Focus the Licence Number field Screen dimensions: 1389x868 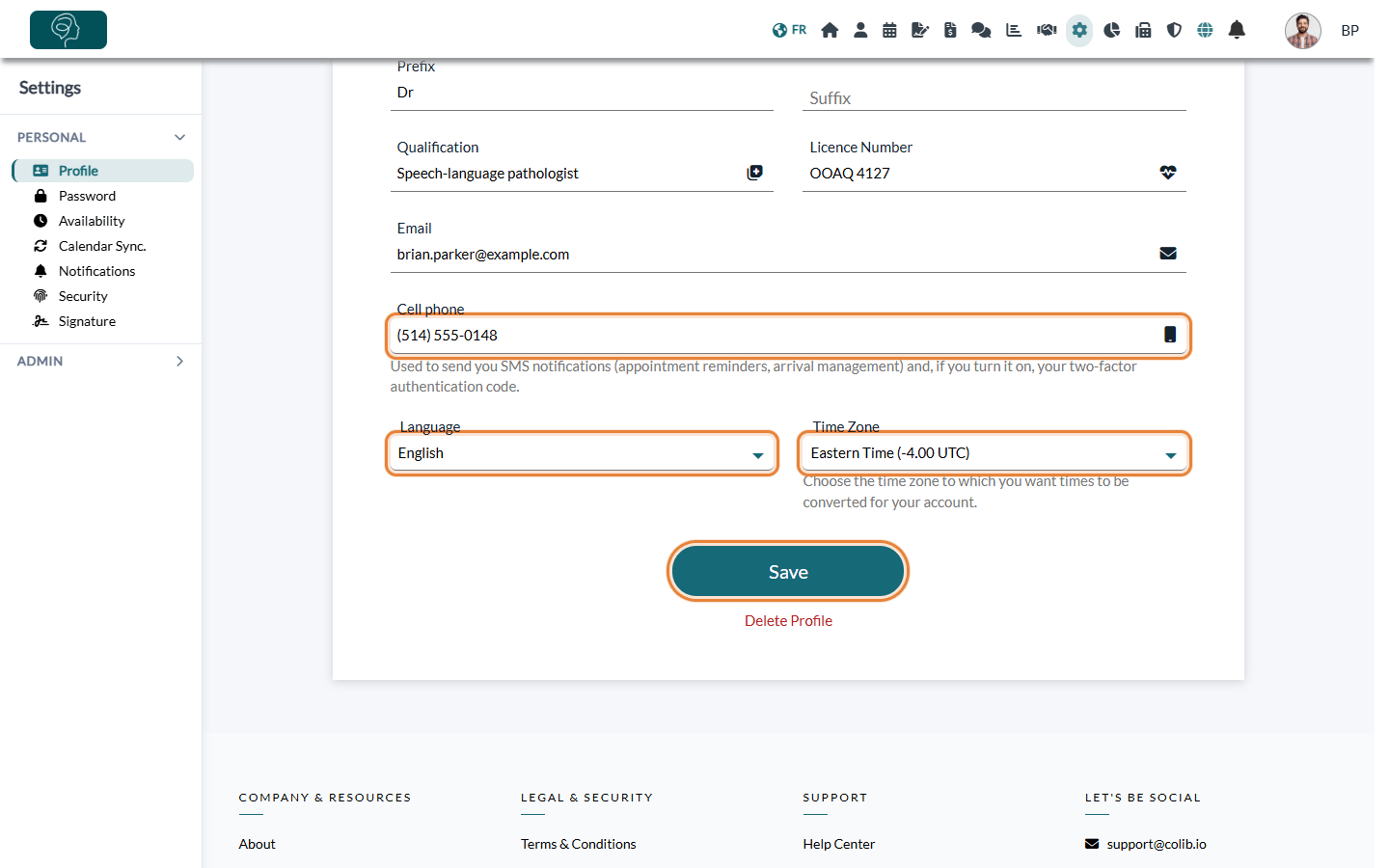pyautogui.click(x=994, y=174)
